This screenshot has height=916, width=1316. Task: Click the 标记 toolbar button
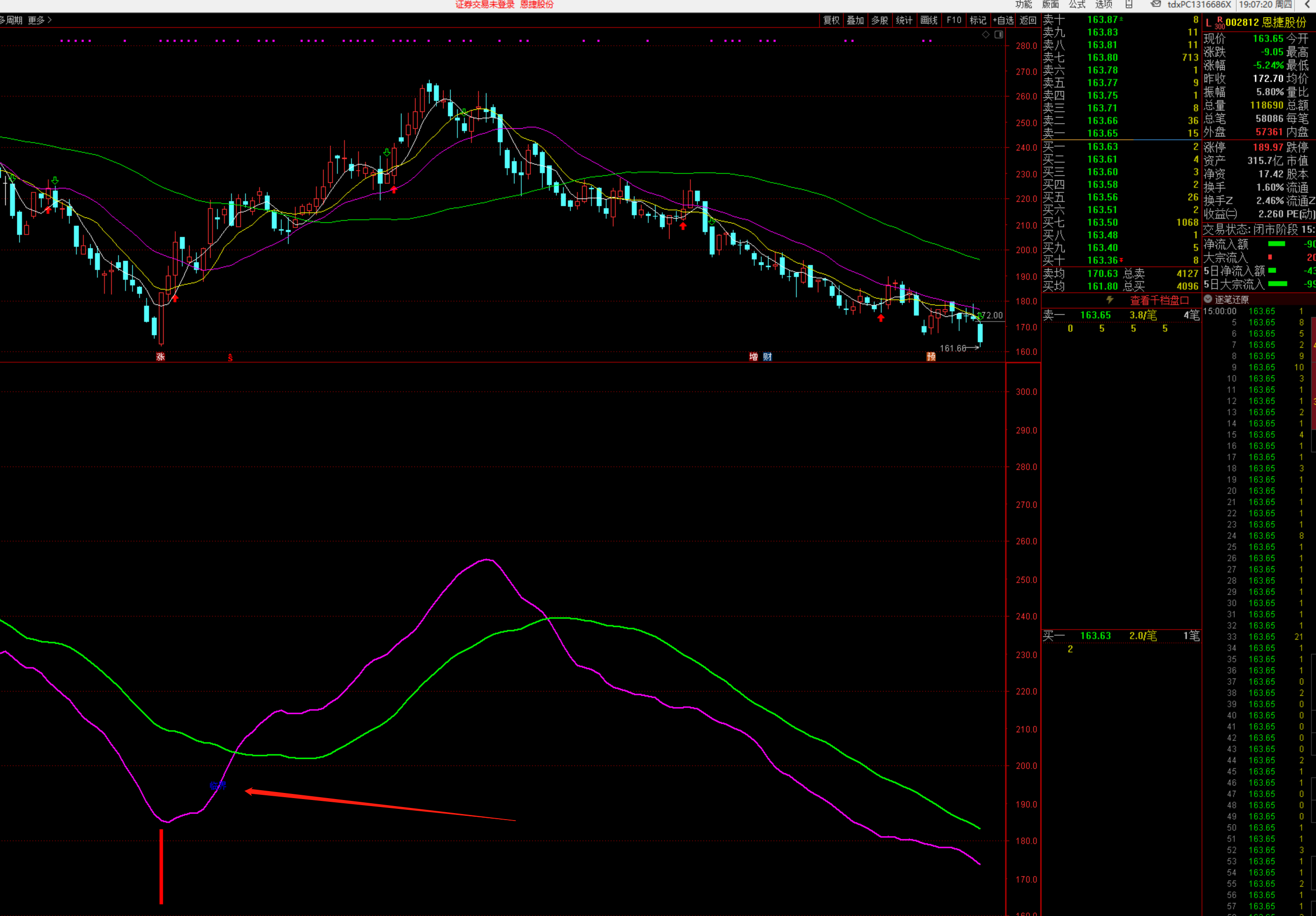pos(978,20)
